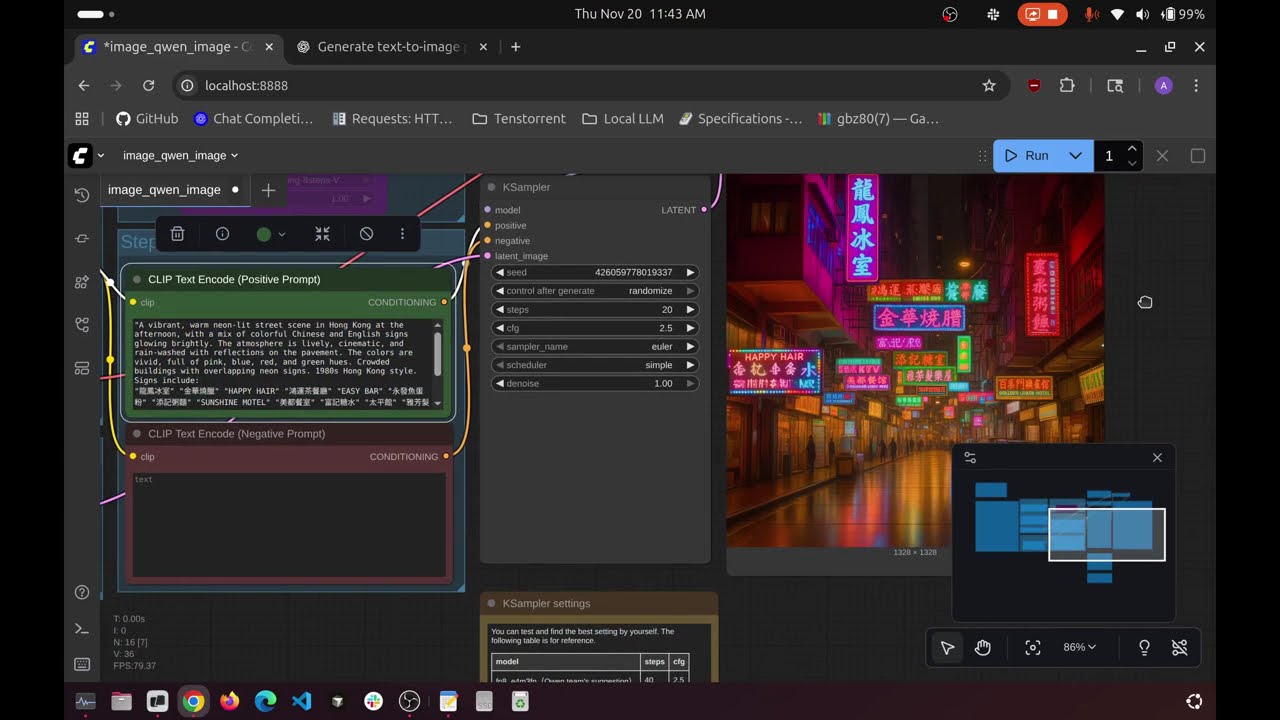Decrease the seed value with left arrow
Image resolution: width=1280 pixels, height=720 pixels.
click(500, 272)
